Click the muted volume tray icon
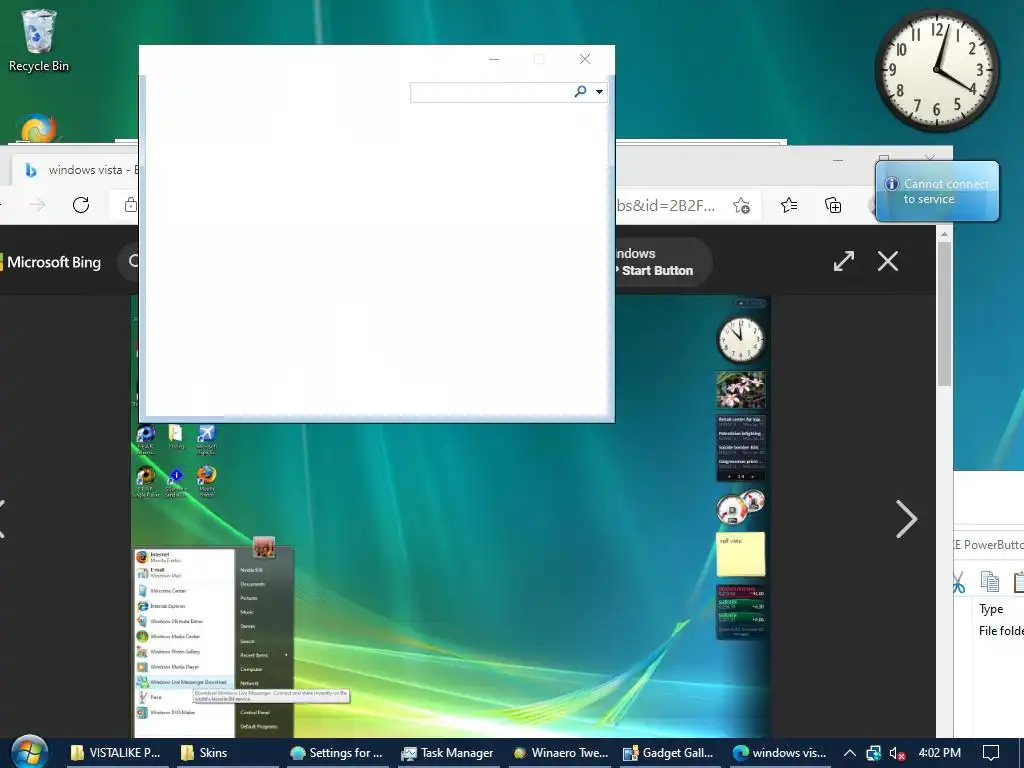Viewport: 1024px width, 768px height. pyautogui.click(x=897, y=753)
